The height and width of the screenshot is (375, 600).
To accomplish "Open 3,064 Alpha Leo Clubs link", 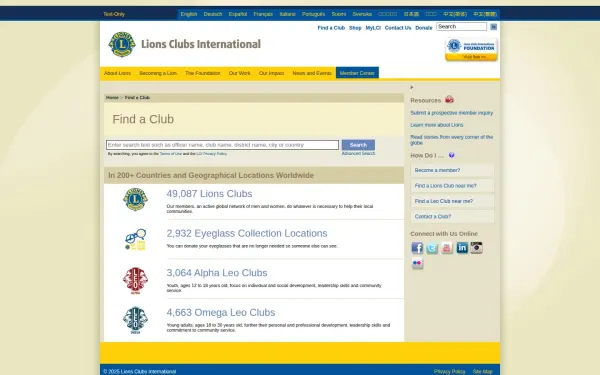I will pyautogui.click(x=217, y=273).
